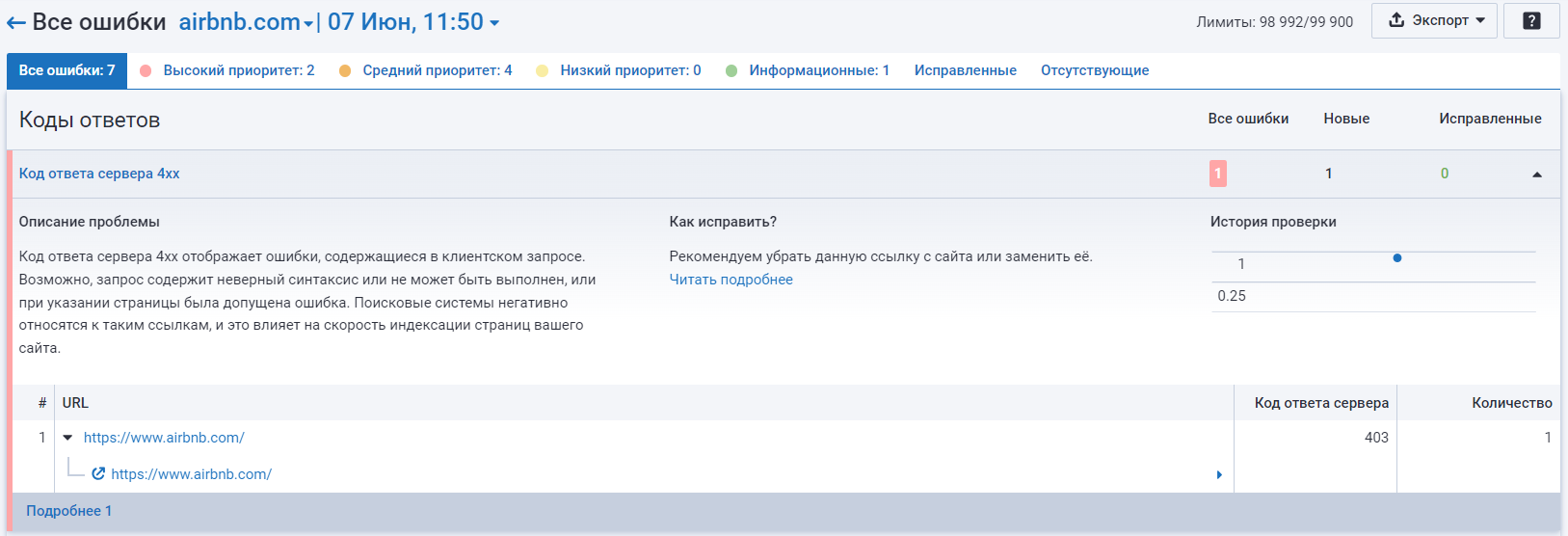The width and height of the screenshot is (1568, 536).
Task: Open the Отсутствующие tab
Action: coord(1095,70)
